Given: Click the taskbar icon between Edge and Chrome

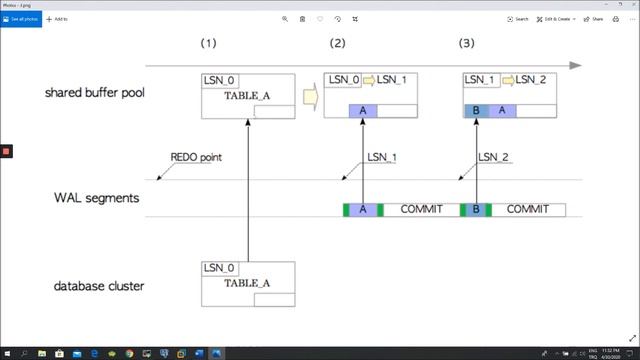Looking at the screenshot, I should coord(112,353).
